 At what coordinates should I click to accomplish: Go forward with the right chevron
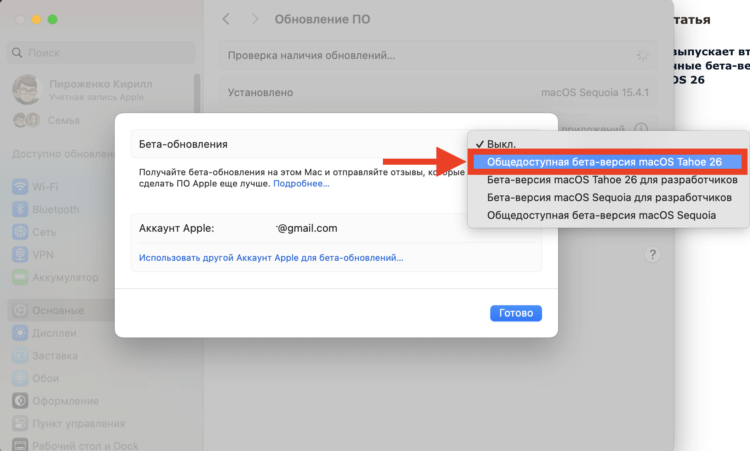[255, 19]
